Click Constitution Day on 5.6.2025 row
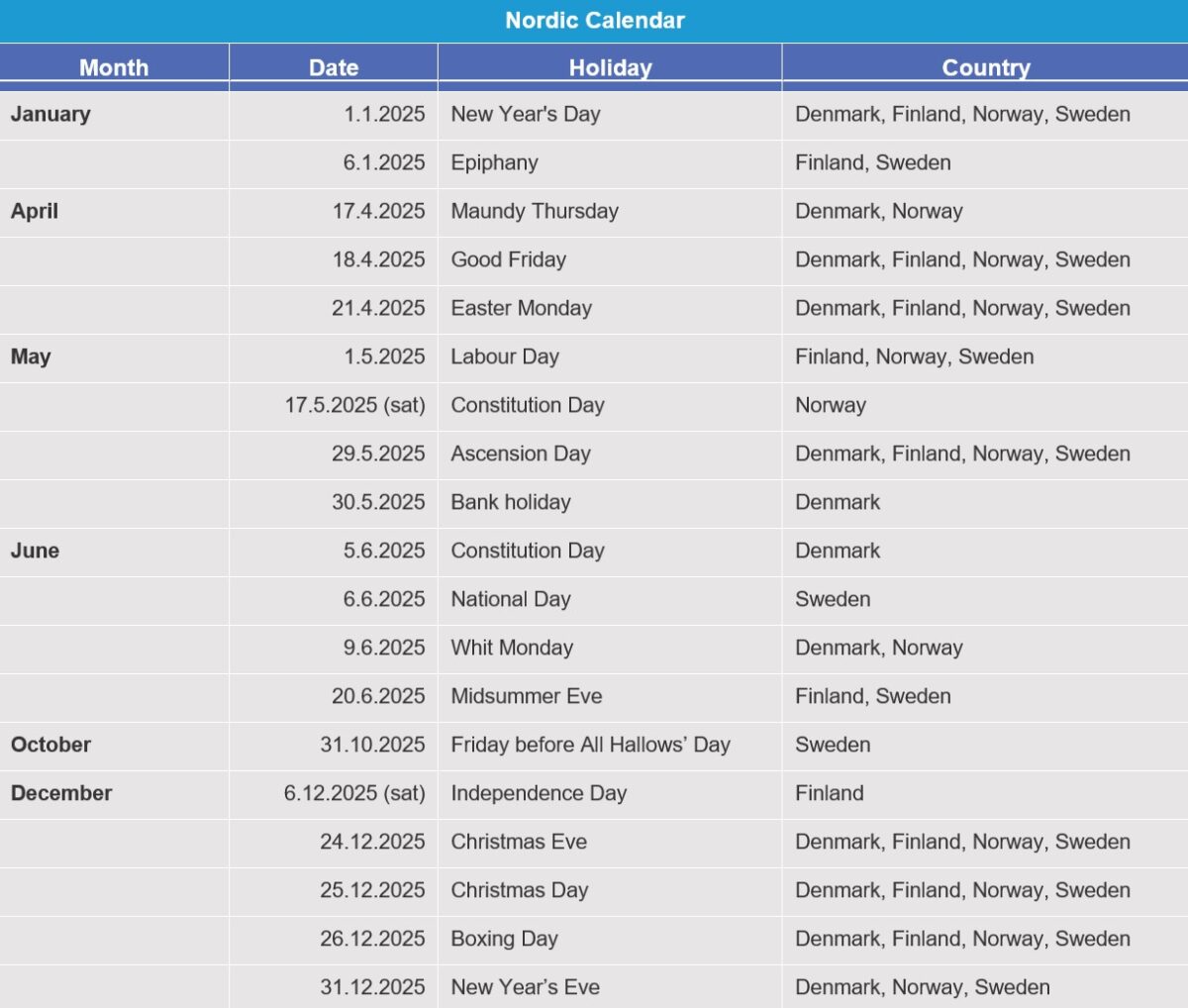 click(x=528, y=551)
